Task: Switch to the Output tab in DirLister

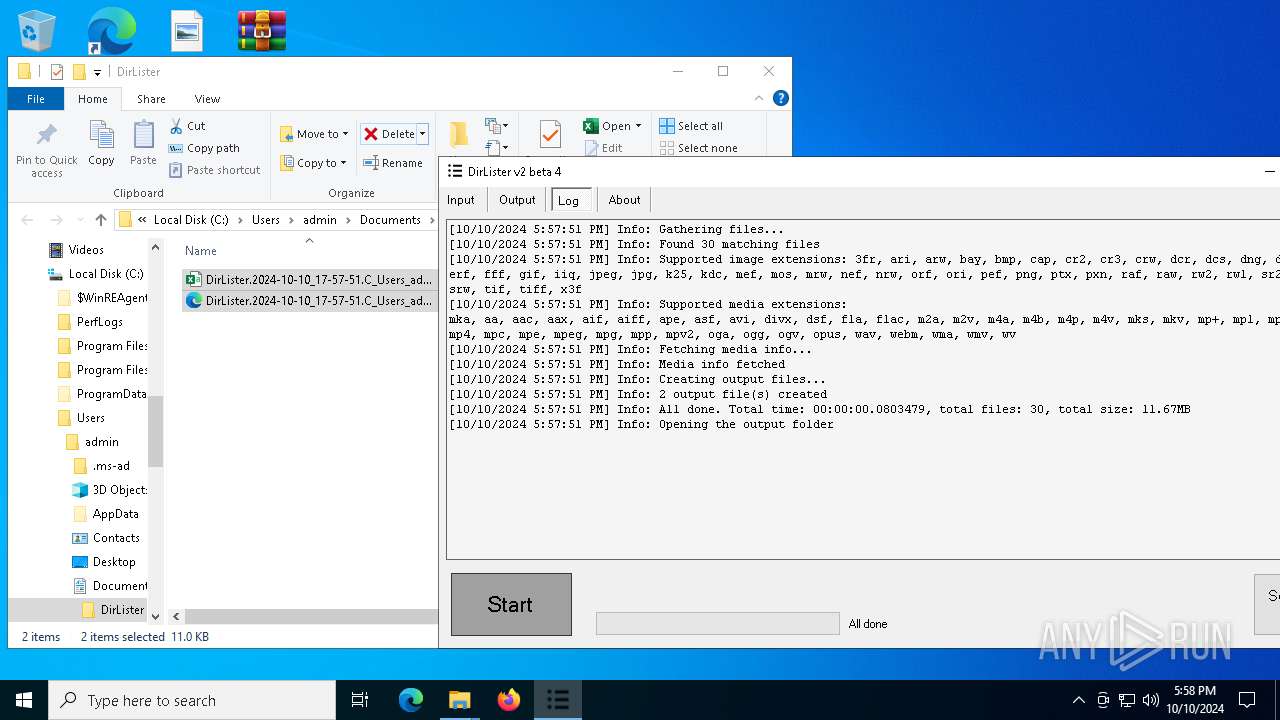Action: [517, 200]
